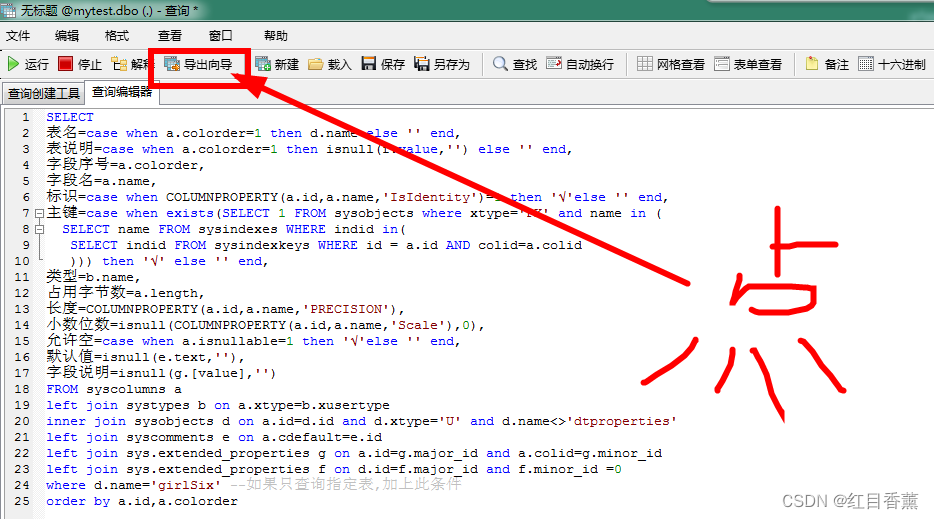Load a query file with 载入
Image resolution: width=934 pixels, height=519 pixels.
pyautogui.click(x=329, y=64)
